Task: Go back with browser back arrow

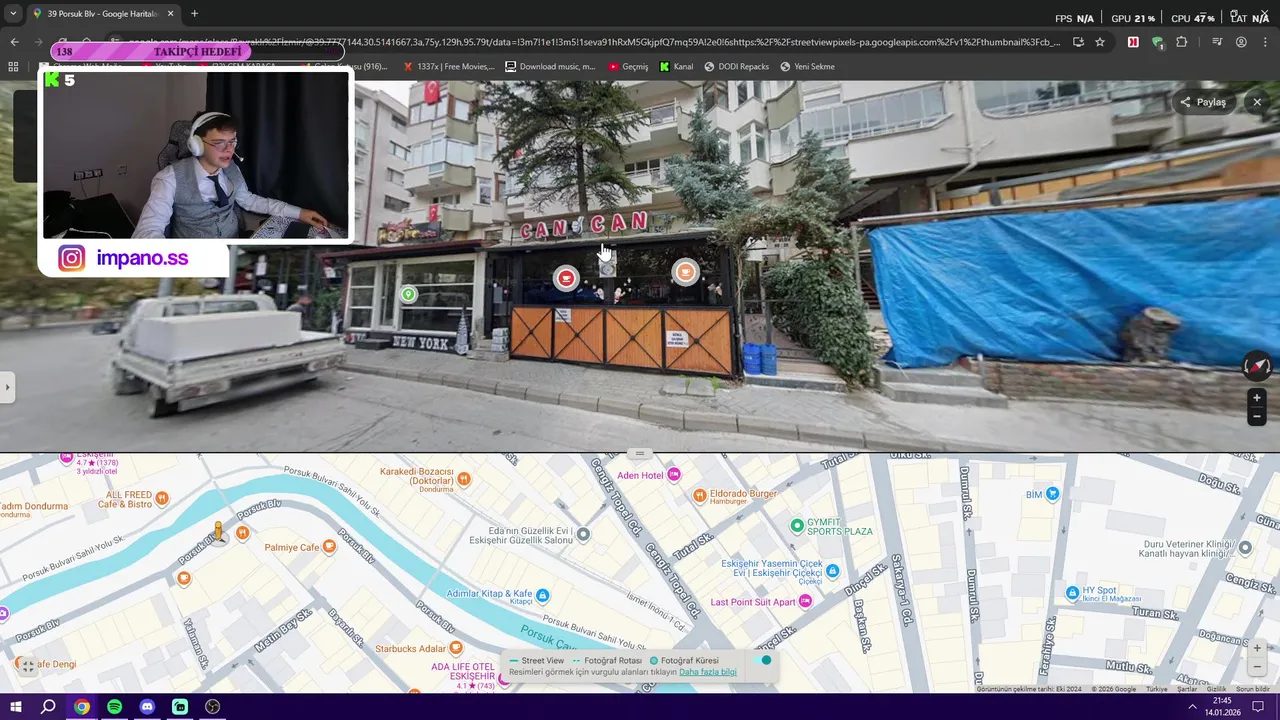Action: coord(14,42)
